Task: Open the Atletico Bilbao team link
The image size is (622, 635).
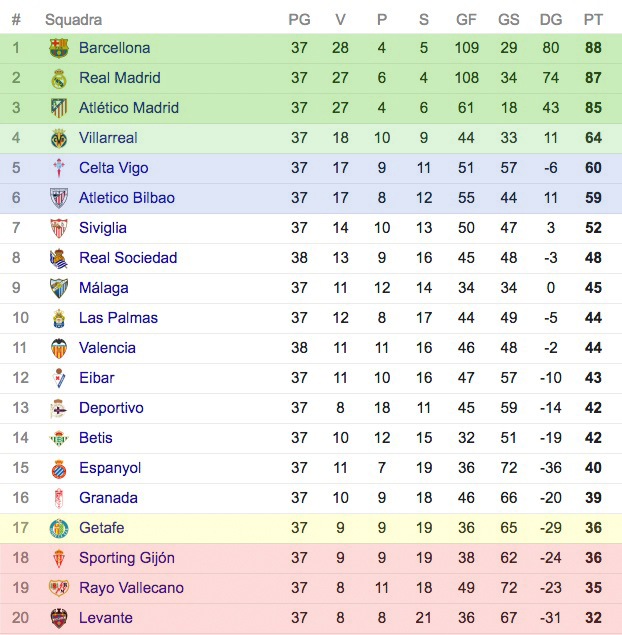Action: point(126,198)
